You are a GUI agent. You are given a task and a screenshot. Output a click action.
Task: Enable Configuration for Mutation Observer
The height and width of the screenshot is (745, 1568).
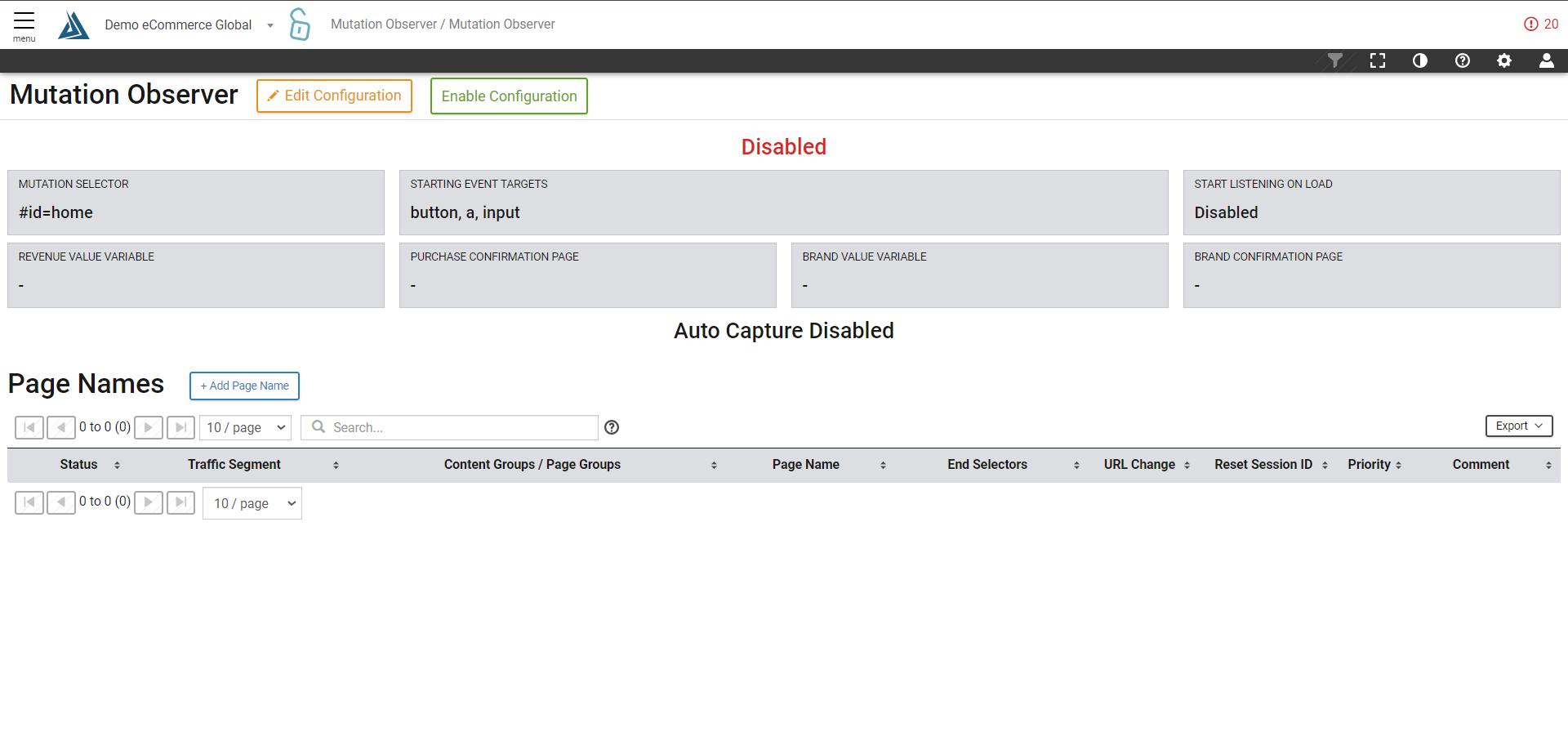tap(509, 96)
